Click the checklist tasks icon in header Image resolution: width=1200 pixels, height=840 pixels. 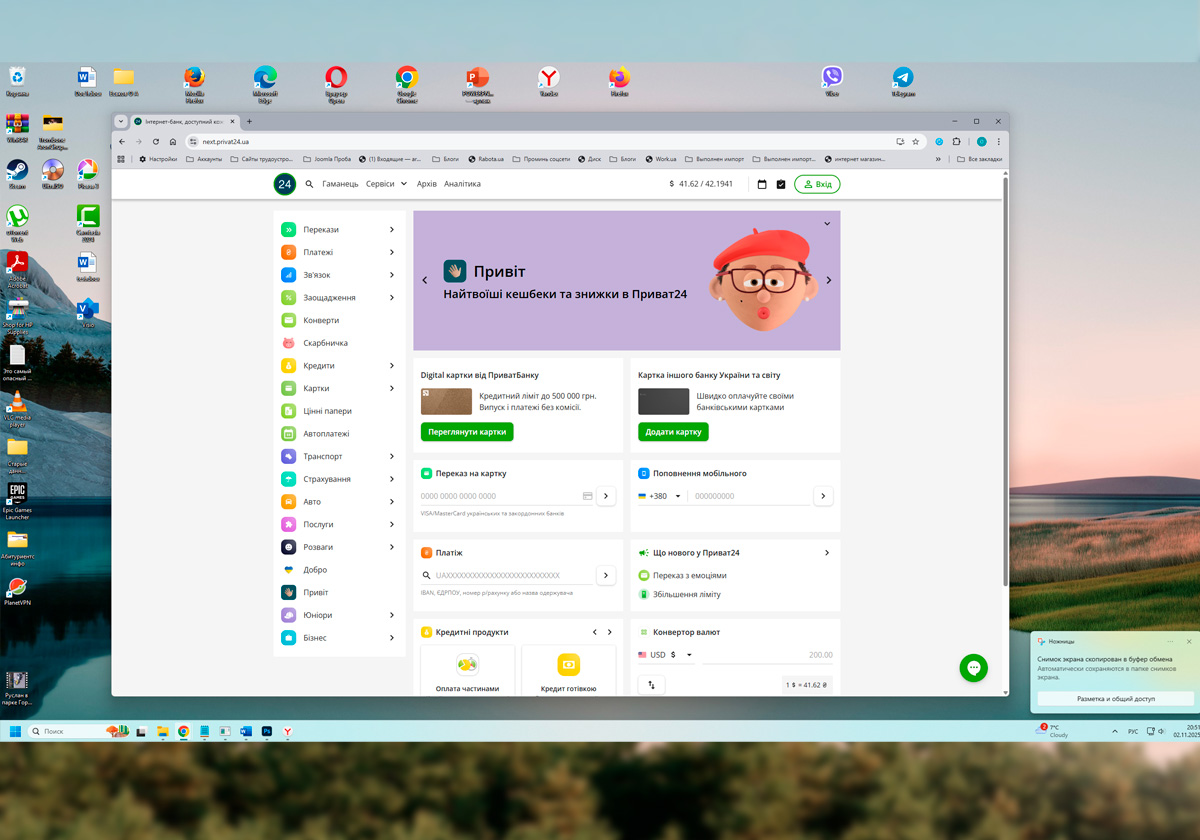(x=781, y=184)
